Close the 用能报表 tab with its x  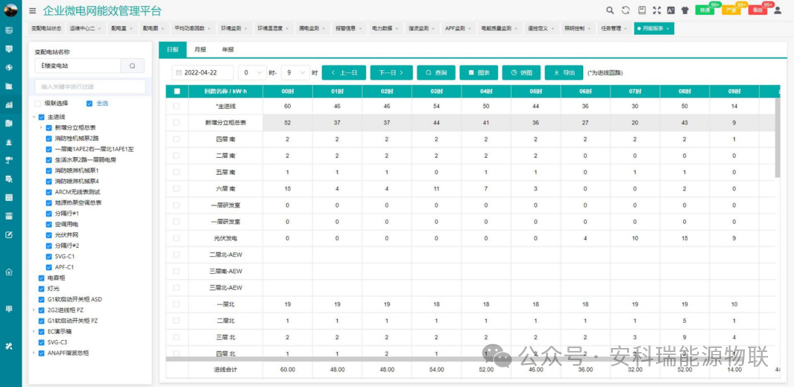click(x=667, y=29)
